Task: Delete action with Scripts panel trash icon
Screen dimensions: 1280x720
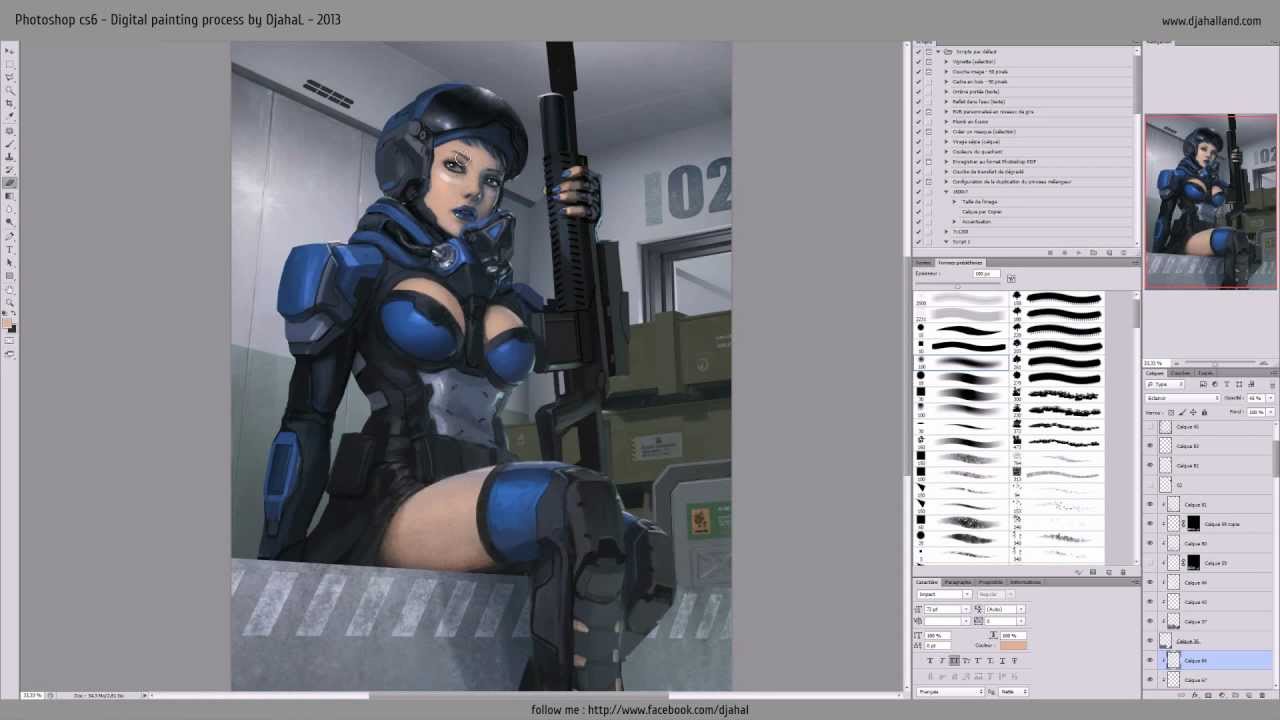Action: [x=1123, y=252]
